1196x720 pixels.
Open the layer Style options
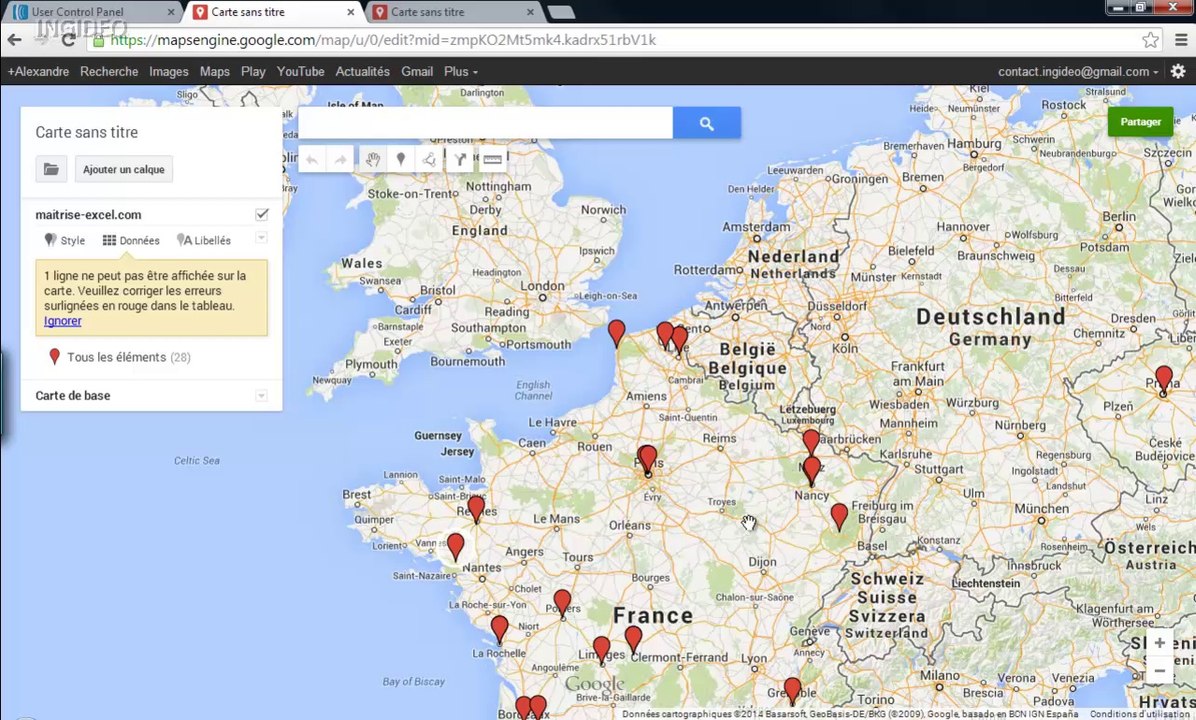point(65,240)
